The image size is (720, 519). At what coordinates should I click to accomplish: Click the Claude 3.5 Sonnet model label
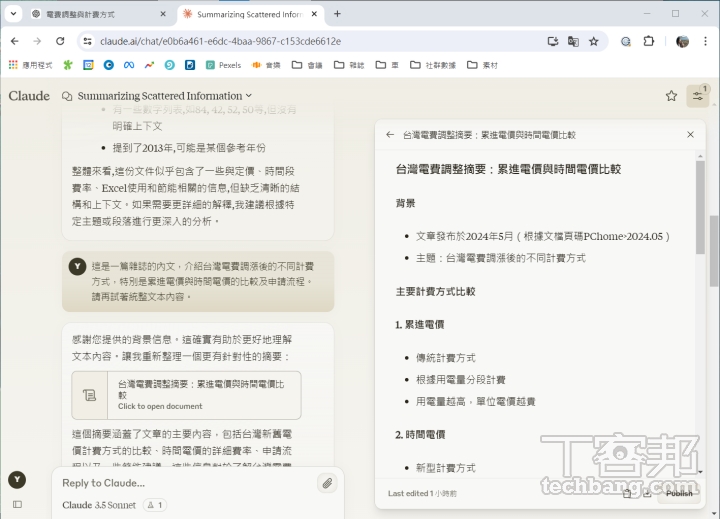99,505
